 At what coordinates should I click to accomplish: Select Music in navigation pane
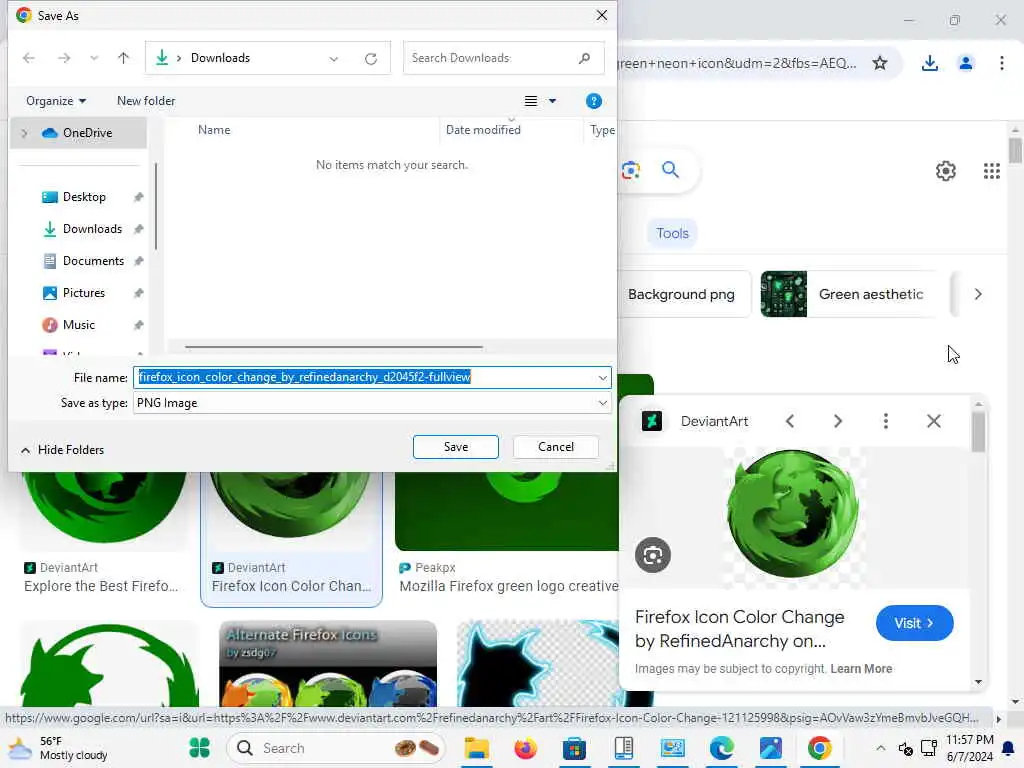tap(79, 325)
